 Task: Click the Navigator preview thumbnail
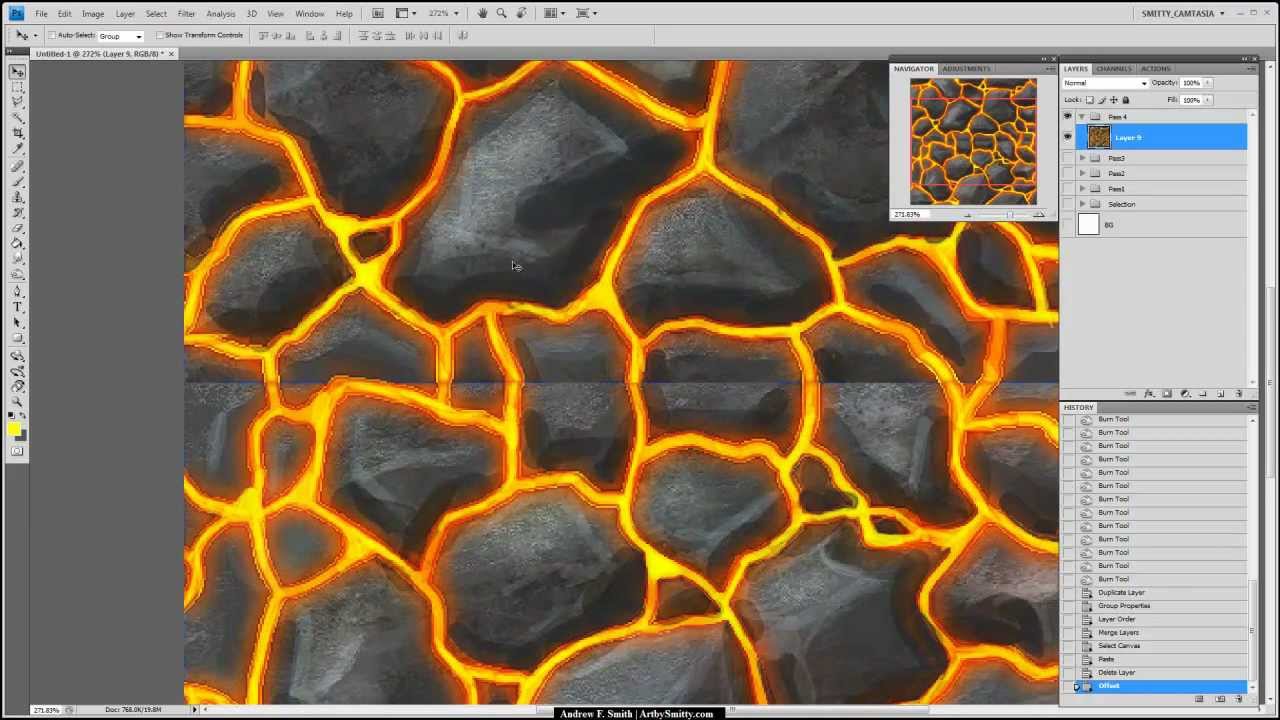tap(973, 141)
